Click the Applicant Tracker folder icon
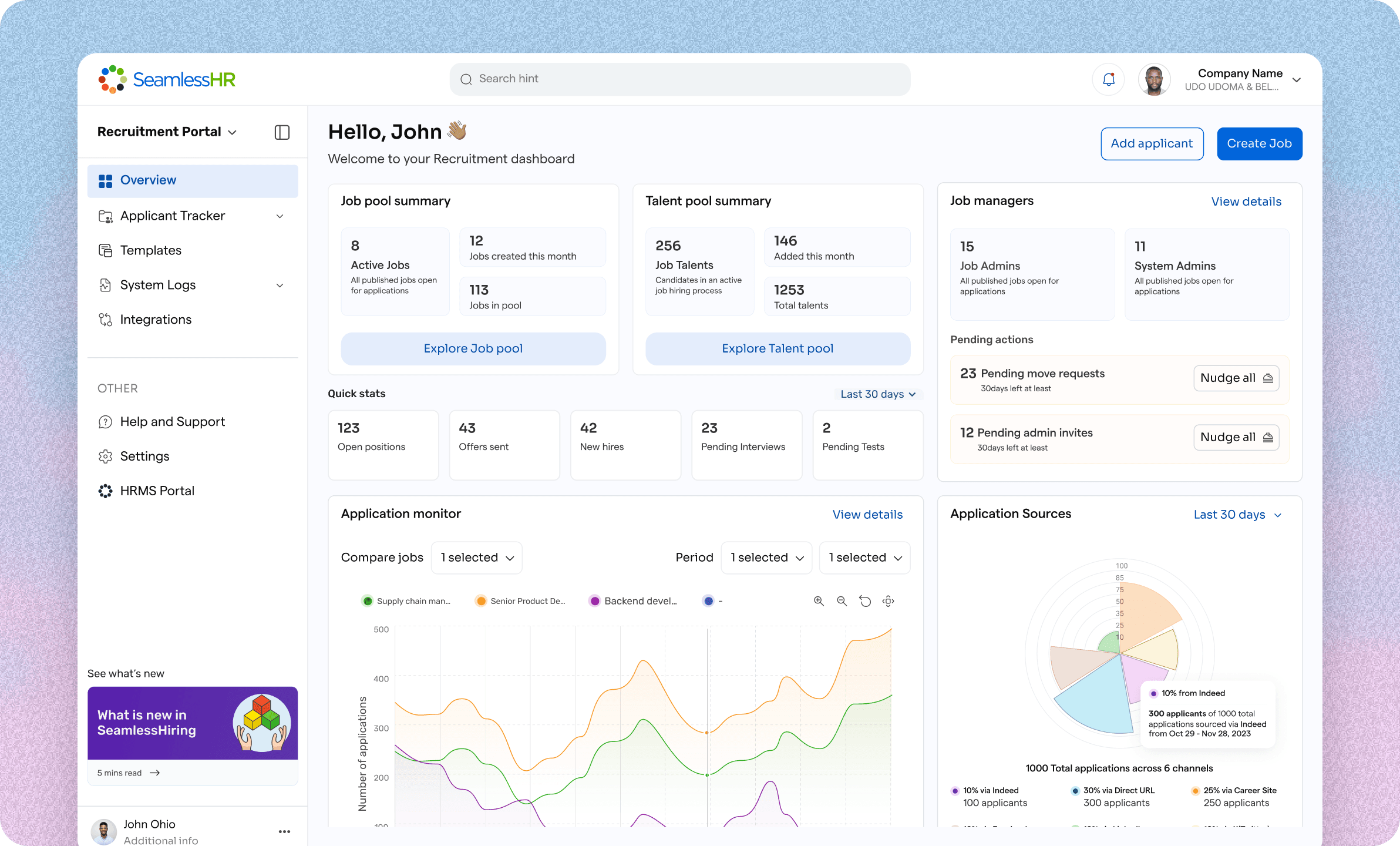 [x=105, y=216]
